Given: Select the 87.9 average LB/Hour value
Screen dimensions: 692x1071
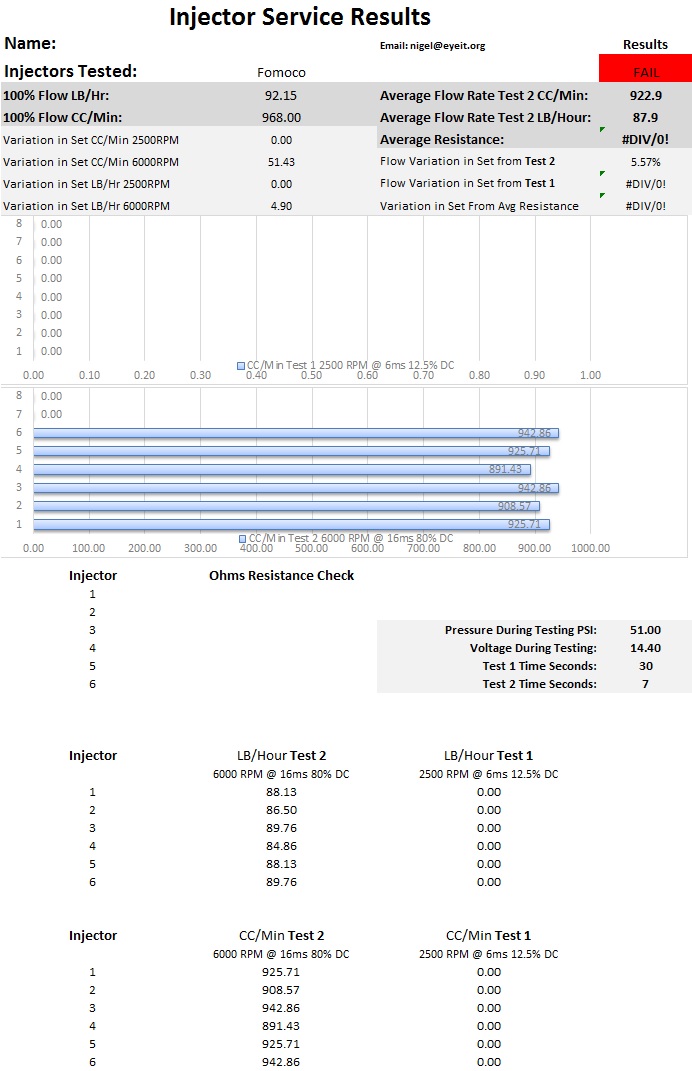Looking at the screenshot, I should pos(646,117).
